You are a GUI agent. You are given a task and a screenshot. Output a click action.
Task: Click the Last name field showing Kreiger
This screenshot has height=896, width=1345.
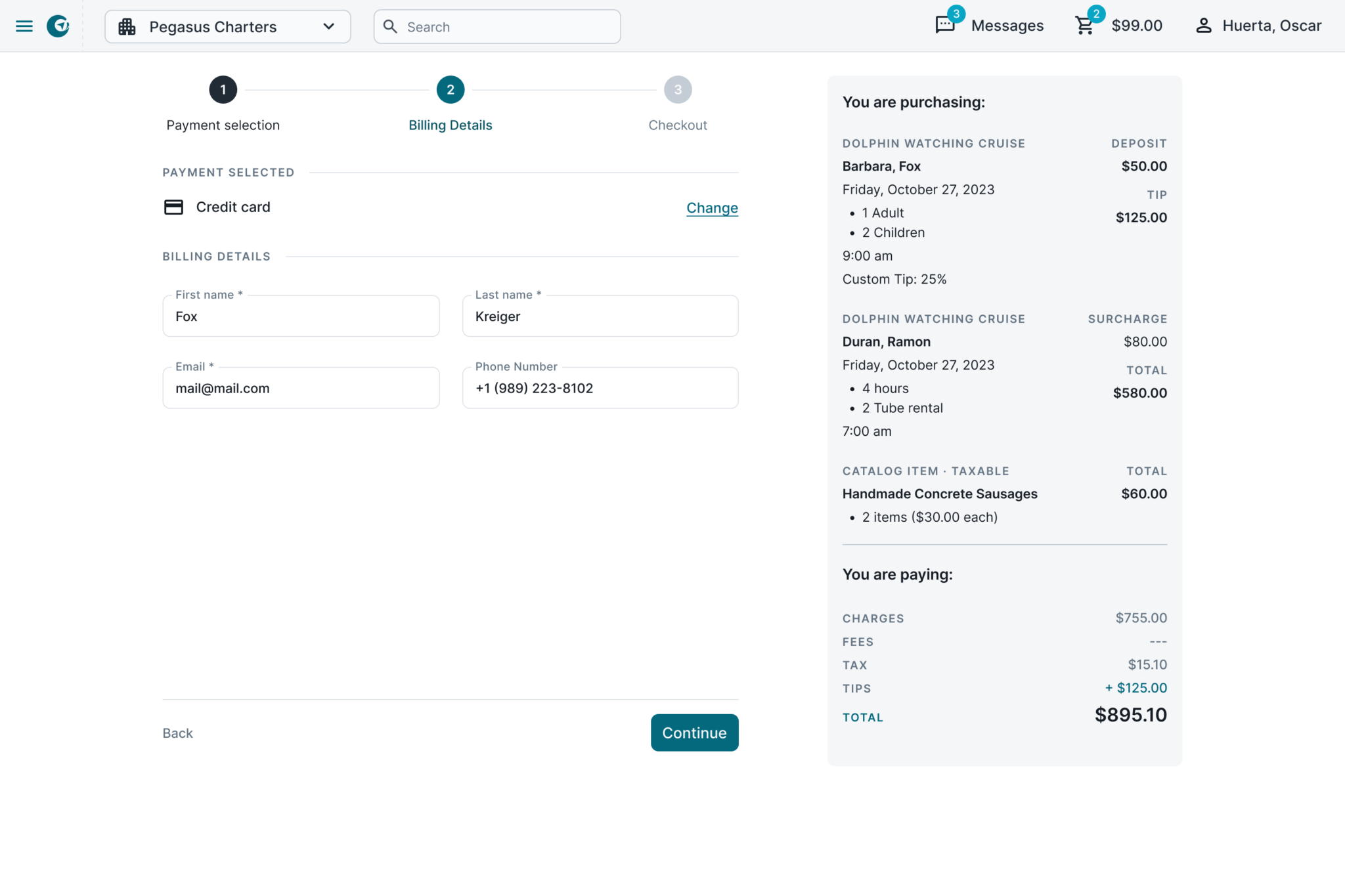[600, 316]
